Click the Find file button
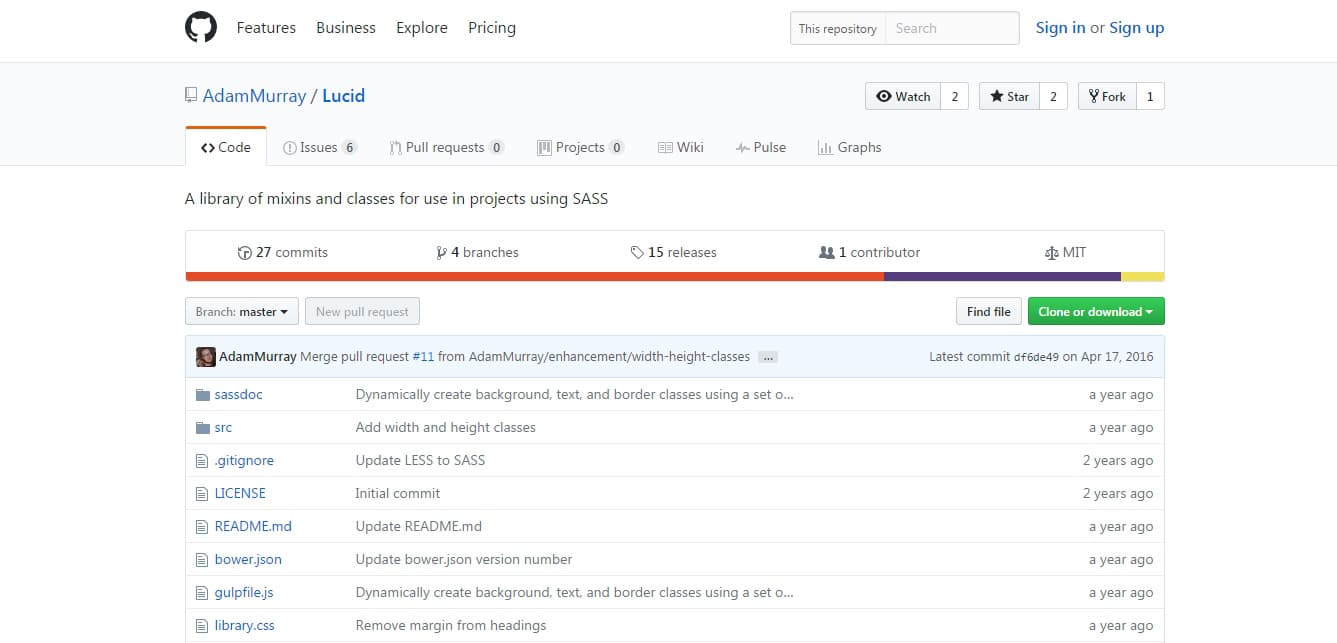This screenshot has width=1337, height=643. 989,312
